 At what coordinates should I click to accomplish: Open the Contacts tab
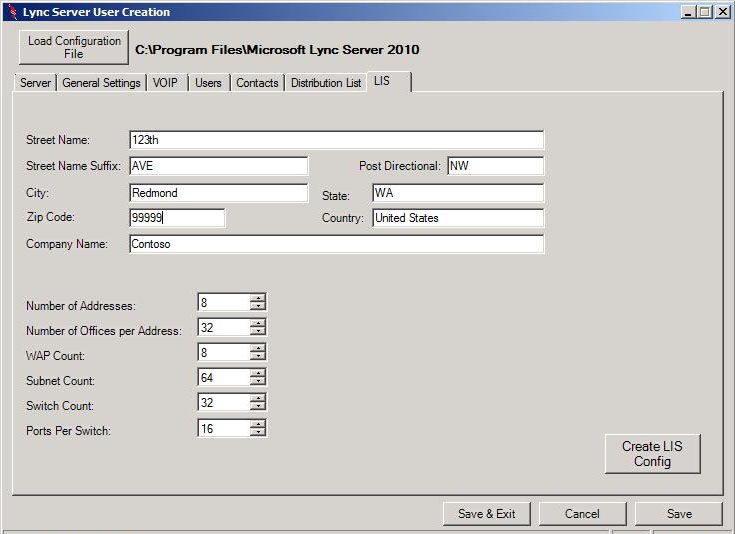257,83
